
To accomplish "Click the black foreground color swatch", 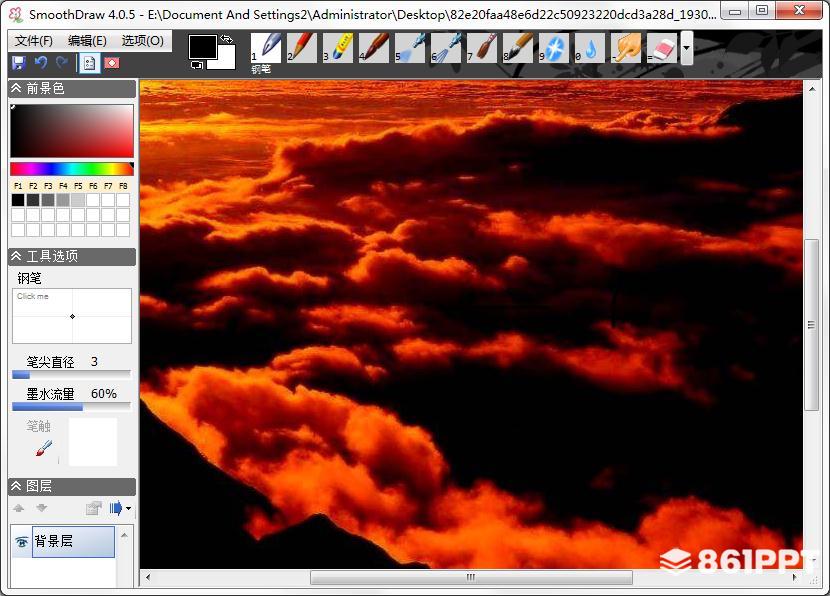I will point(202,47).
